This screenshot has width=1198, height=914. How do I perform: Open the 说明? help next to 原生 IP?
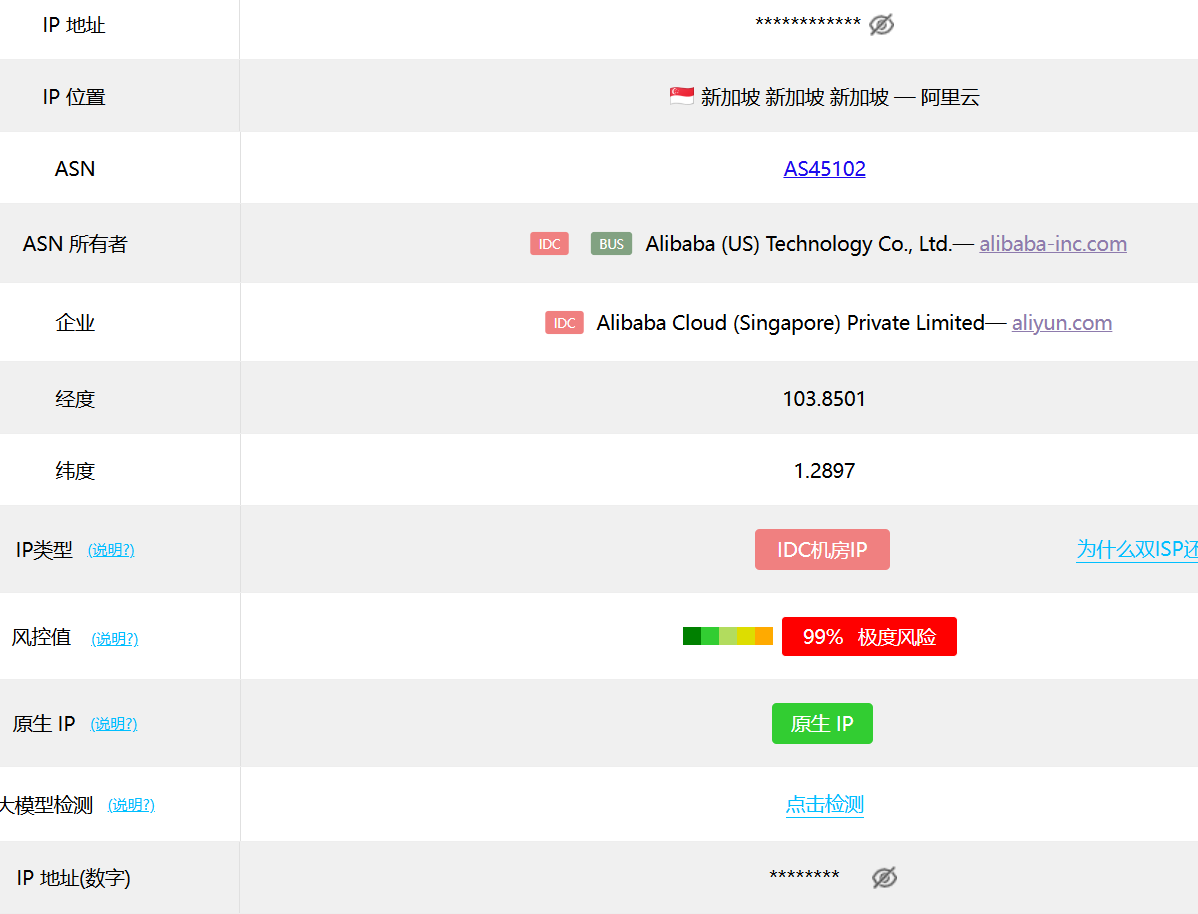pos(114,724)
